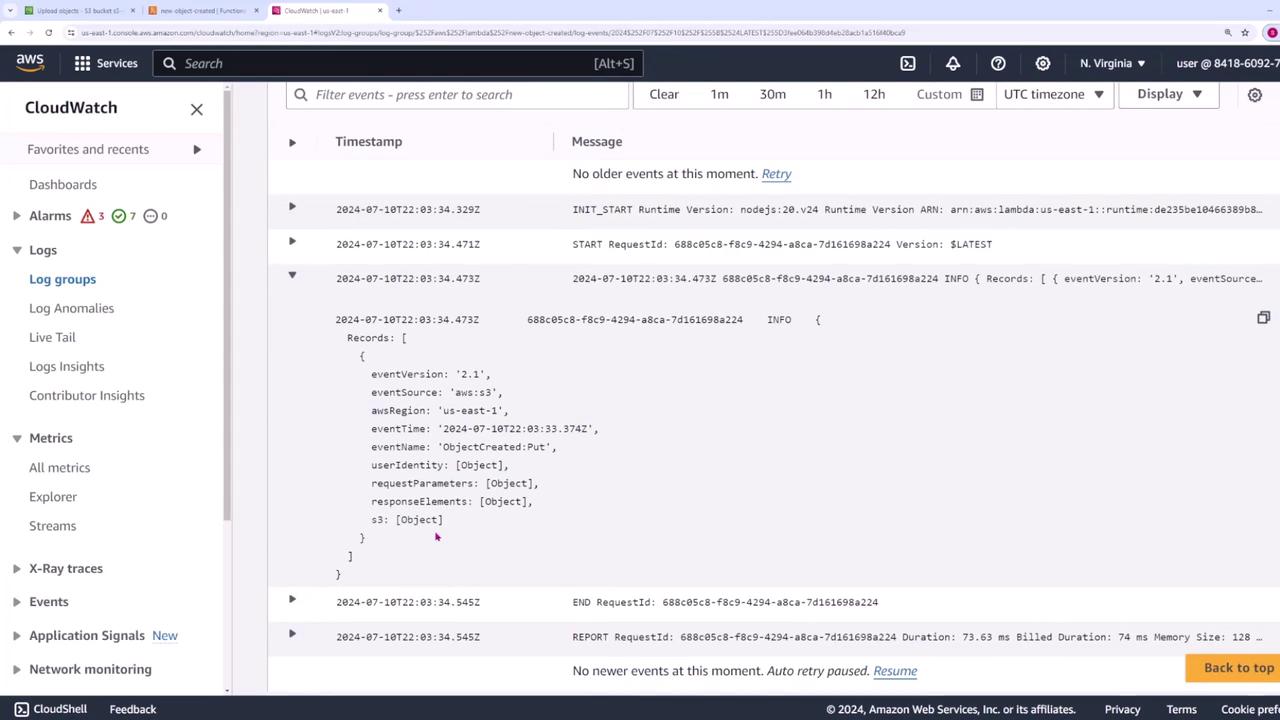Reload the browser page
Screen dimensions: 1280x720
48,33
